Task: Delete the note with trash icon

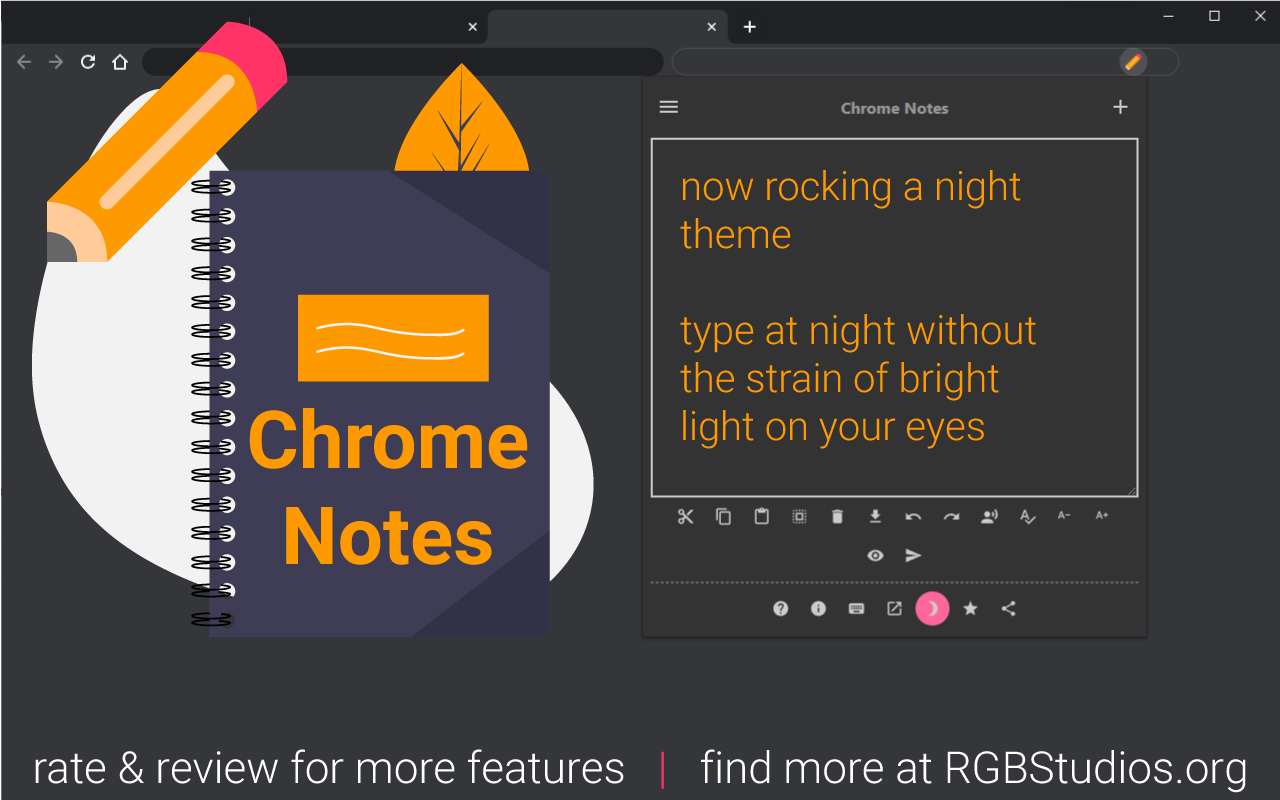Action: (x=837, y=517)
